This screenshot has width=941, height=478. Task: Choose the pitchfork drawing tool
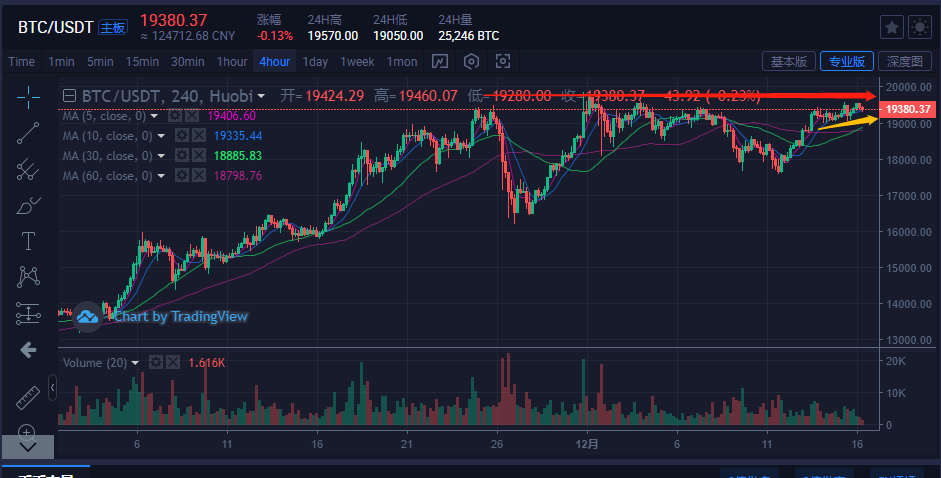tap(28, 169)
